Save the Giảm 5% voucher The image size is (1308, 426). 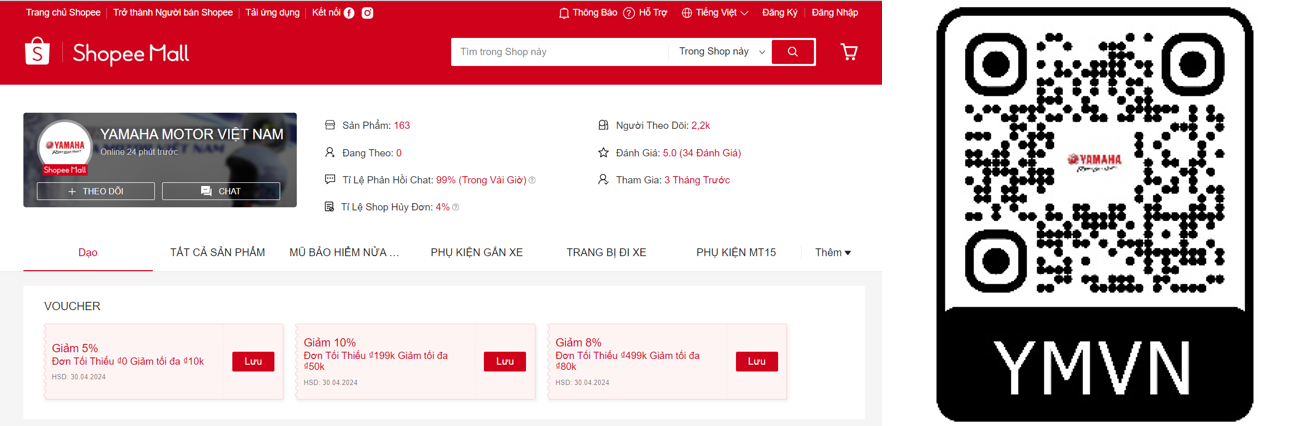tap(253, 362)
